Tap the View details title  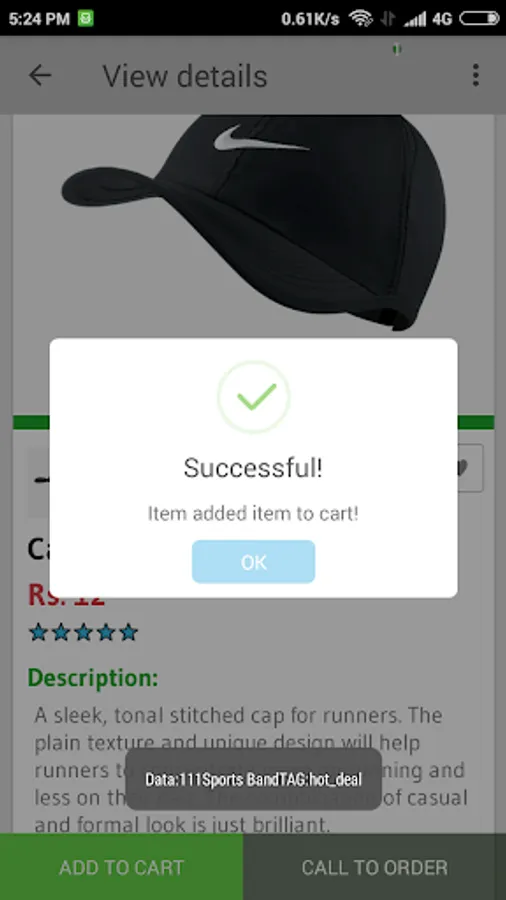[185, 76]
